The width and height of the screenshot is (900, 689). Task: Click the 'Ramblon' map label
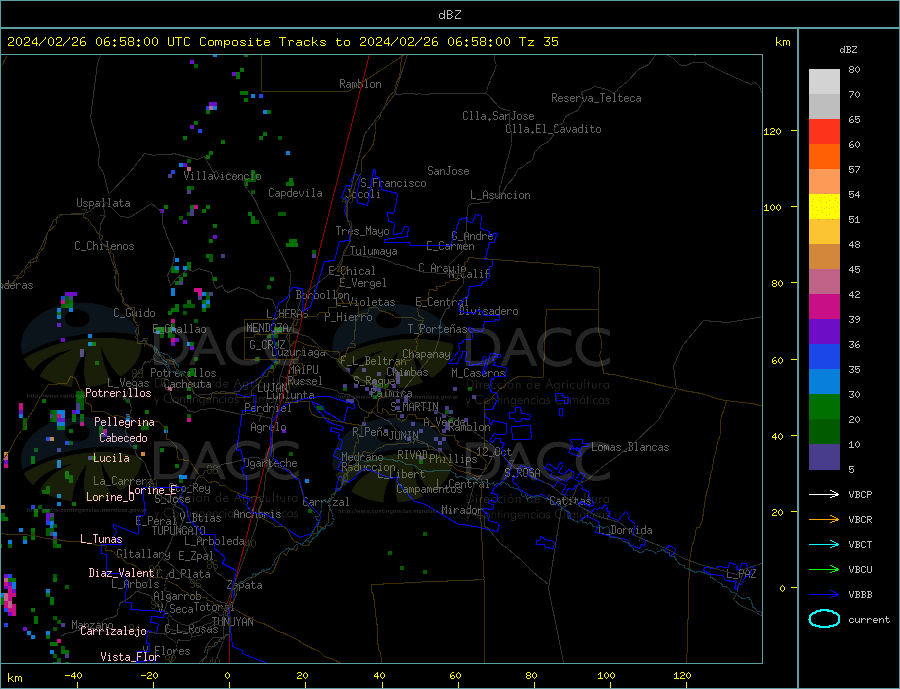[x=360, y=84]
